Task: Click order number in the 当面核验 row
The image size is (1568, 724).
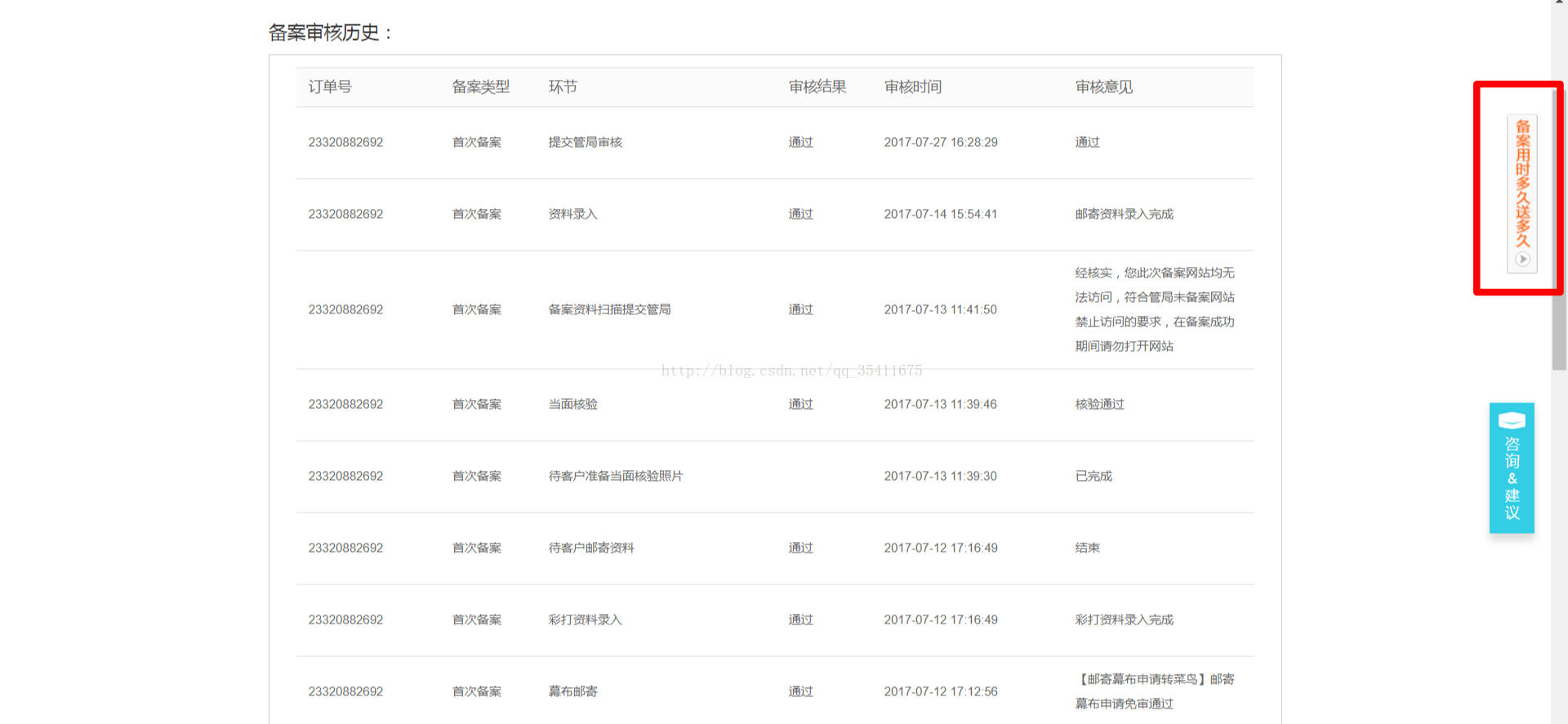Action: [345, 404]
